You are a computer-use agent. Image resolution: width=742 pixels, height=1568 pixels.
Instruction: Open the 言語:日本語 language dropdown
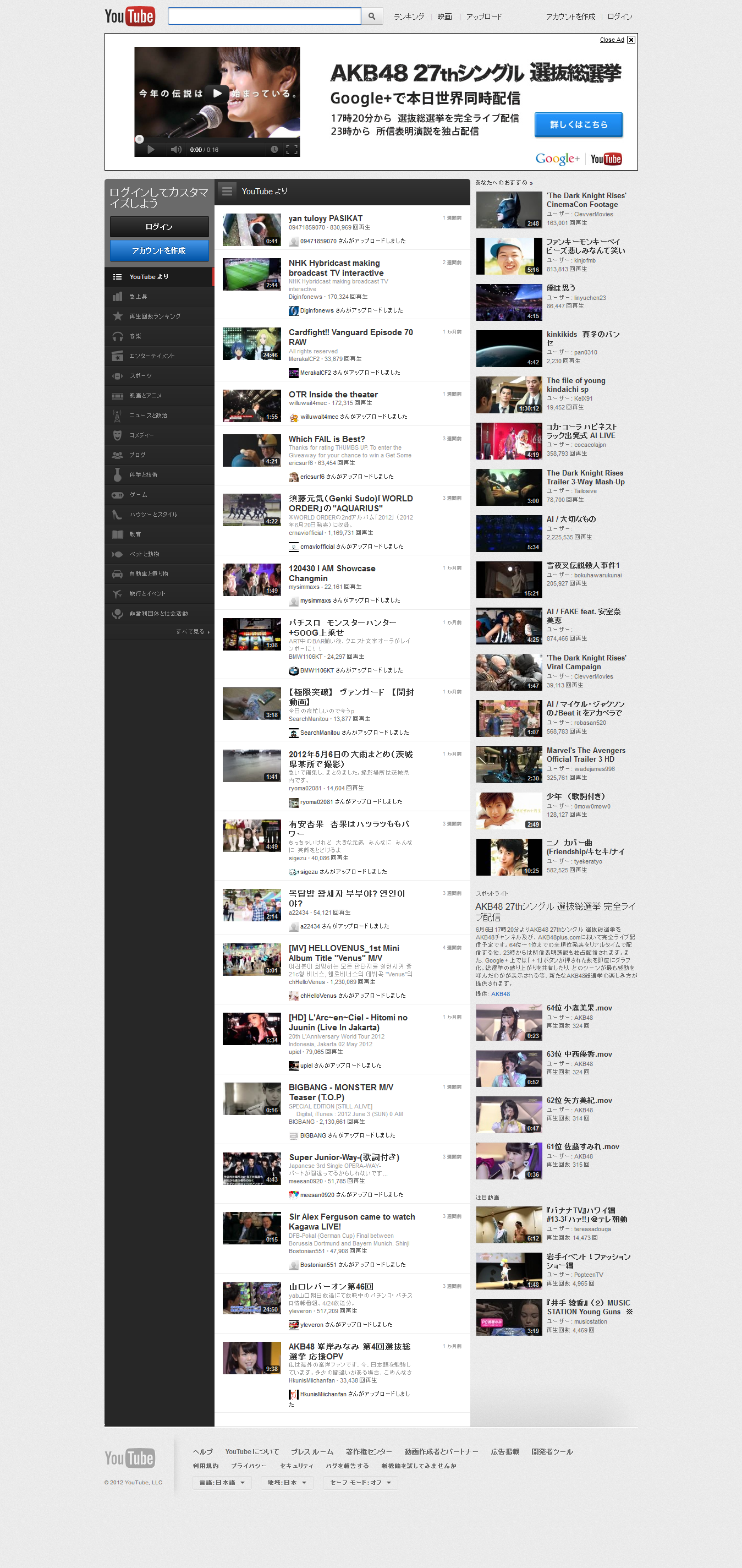coord(221,1482)
